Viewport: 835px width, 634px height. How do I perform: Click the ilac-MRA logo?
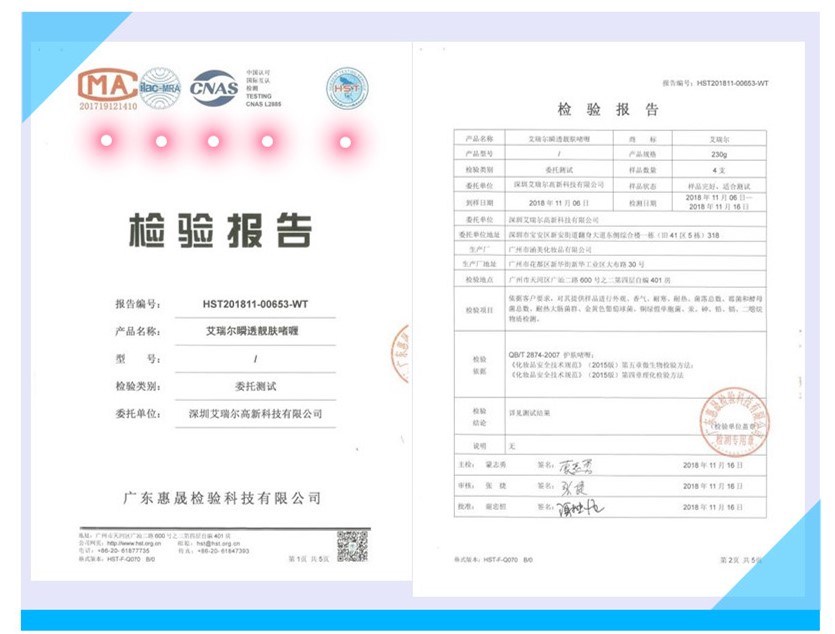coord(160,88)
